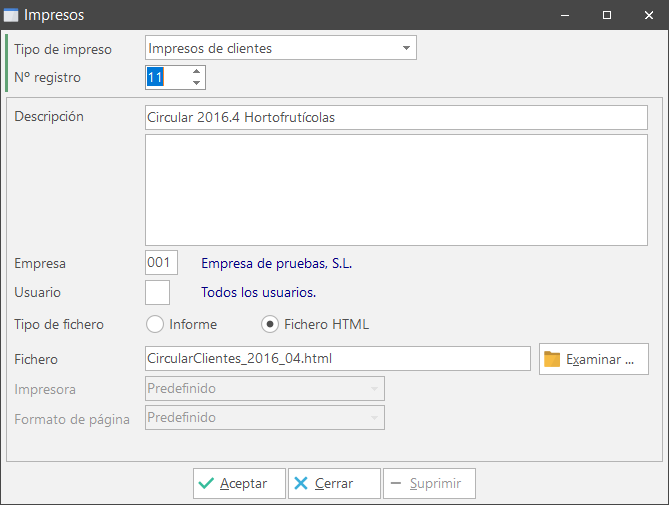
Task: Click the Suprimir button
Action: [x=429, y=483]
